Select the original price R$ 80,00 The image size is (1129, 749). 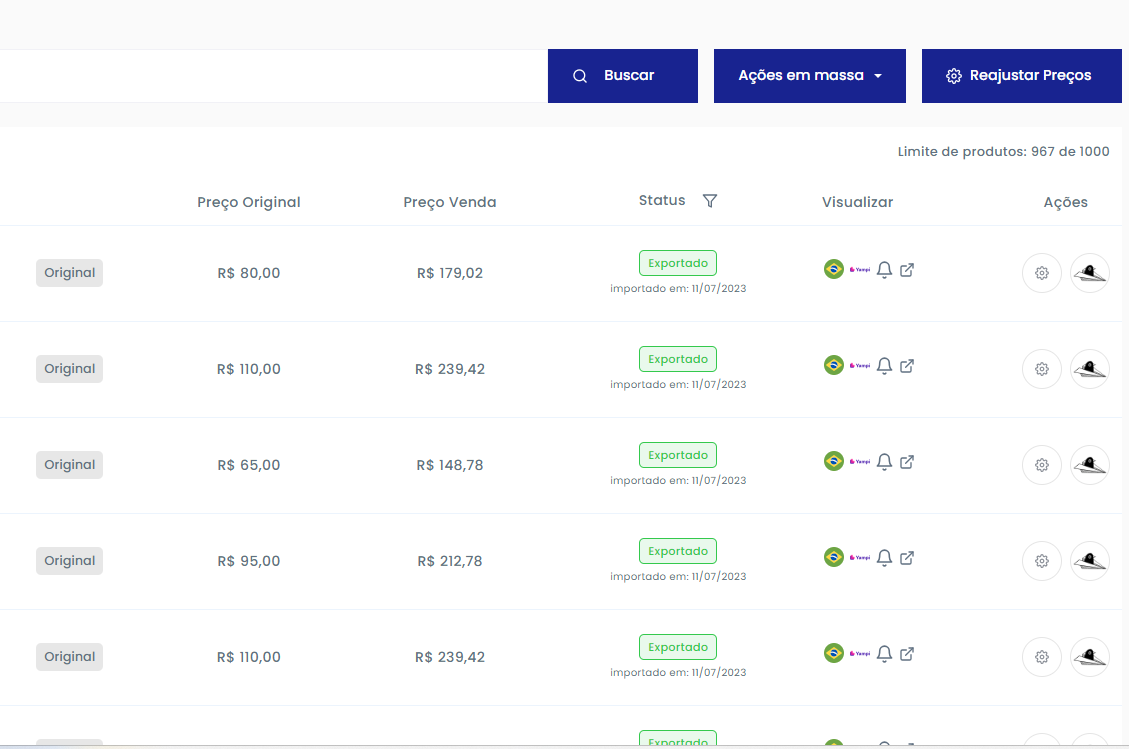249,273
